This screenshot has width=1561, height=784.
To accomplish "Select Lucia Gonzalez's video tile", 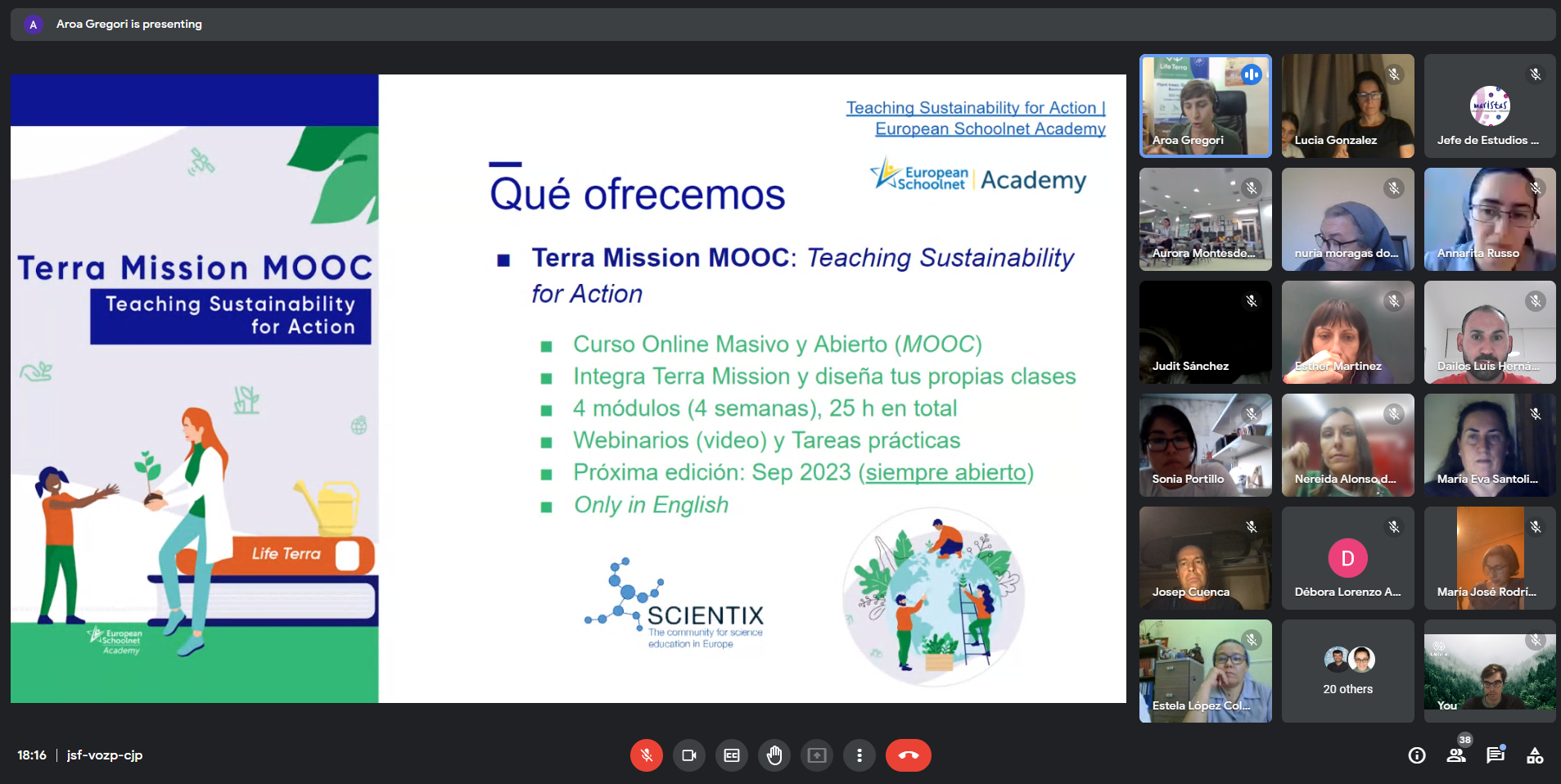I will (x=1348, y=106).
